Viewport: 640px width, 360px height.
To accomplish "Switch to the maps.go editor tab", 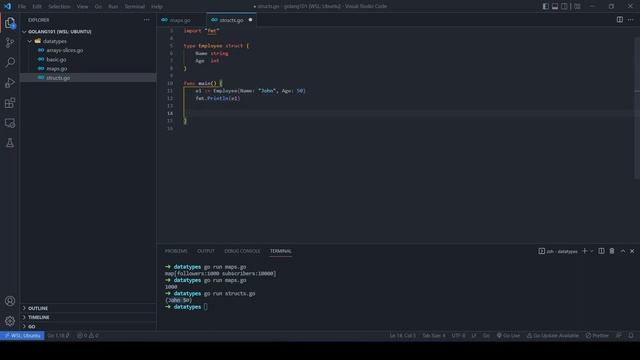I will coord(181,20).
